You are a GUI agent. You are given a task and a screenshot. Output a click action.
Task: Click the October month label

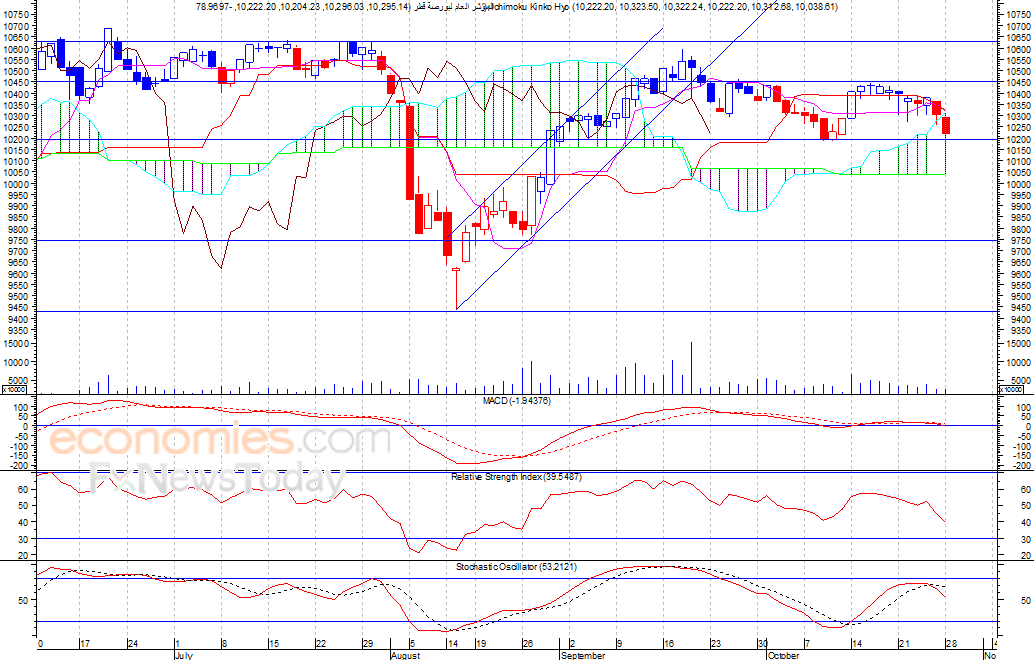783,655
